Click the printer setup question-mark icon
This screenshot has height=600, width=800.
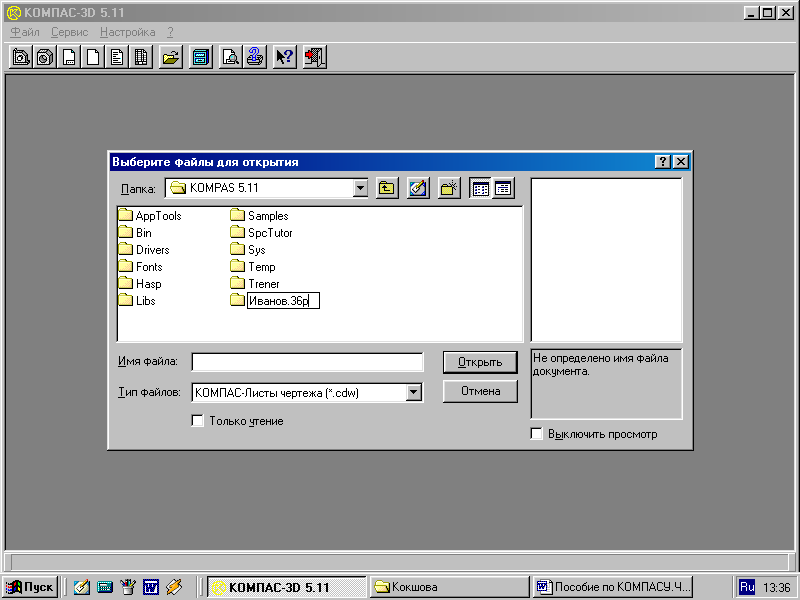255,57
